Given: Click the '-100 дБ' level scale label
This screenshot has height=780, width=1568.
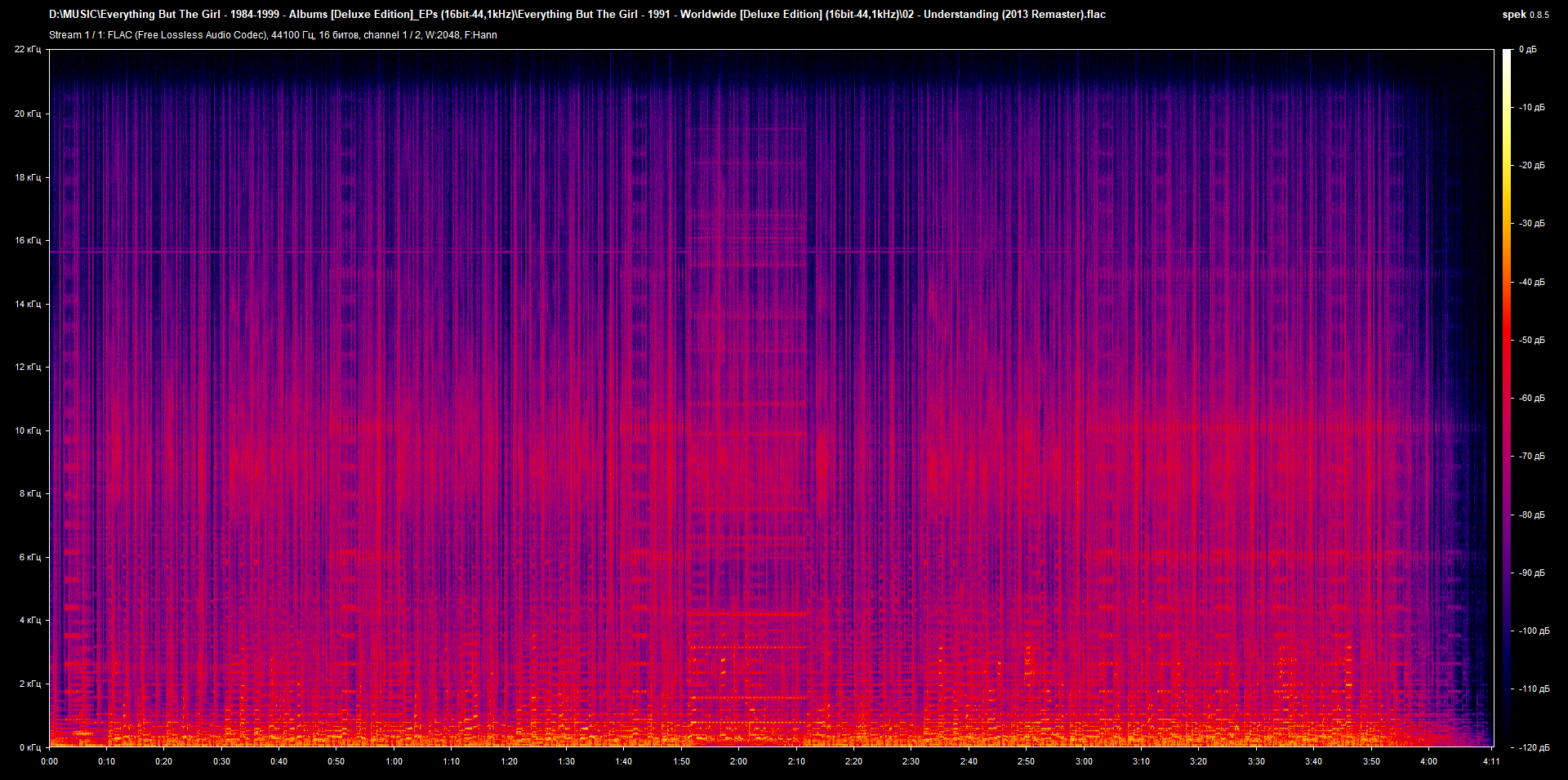Looking at the screenshot, I should (x=1534, y=631).
